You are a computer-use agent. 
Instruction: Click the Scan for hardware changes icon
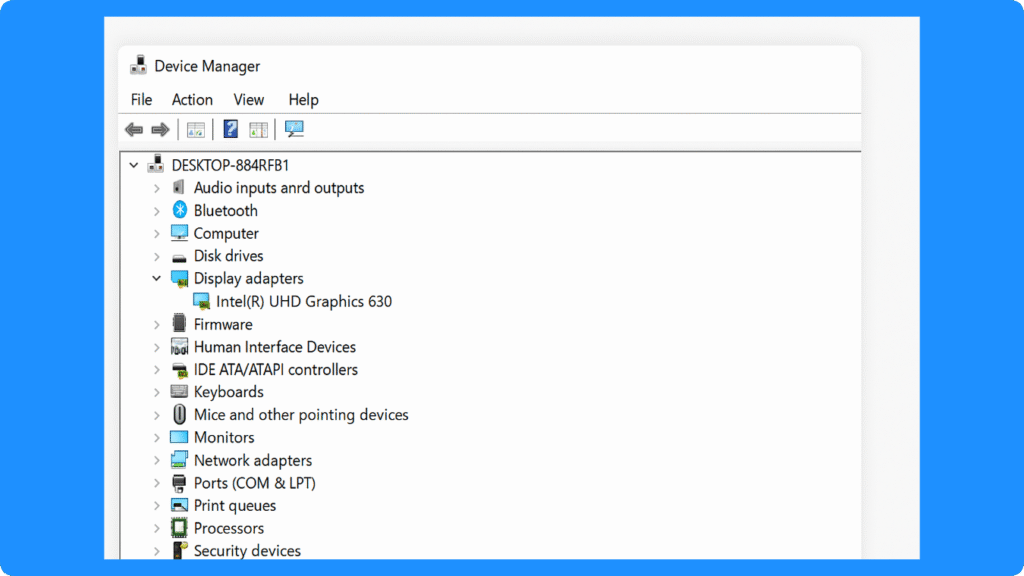pos(294,129)
